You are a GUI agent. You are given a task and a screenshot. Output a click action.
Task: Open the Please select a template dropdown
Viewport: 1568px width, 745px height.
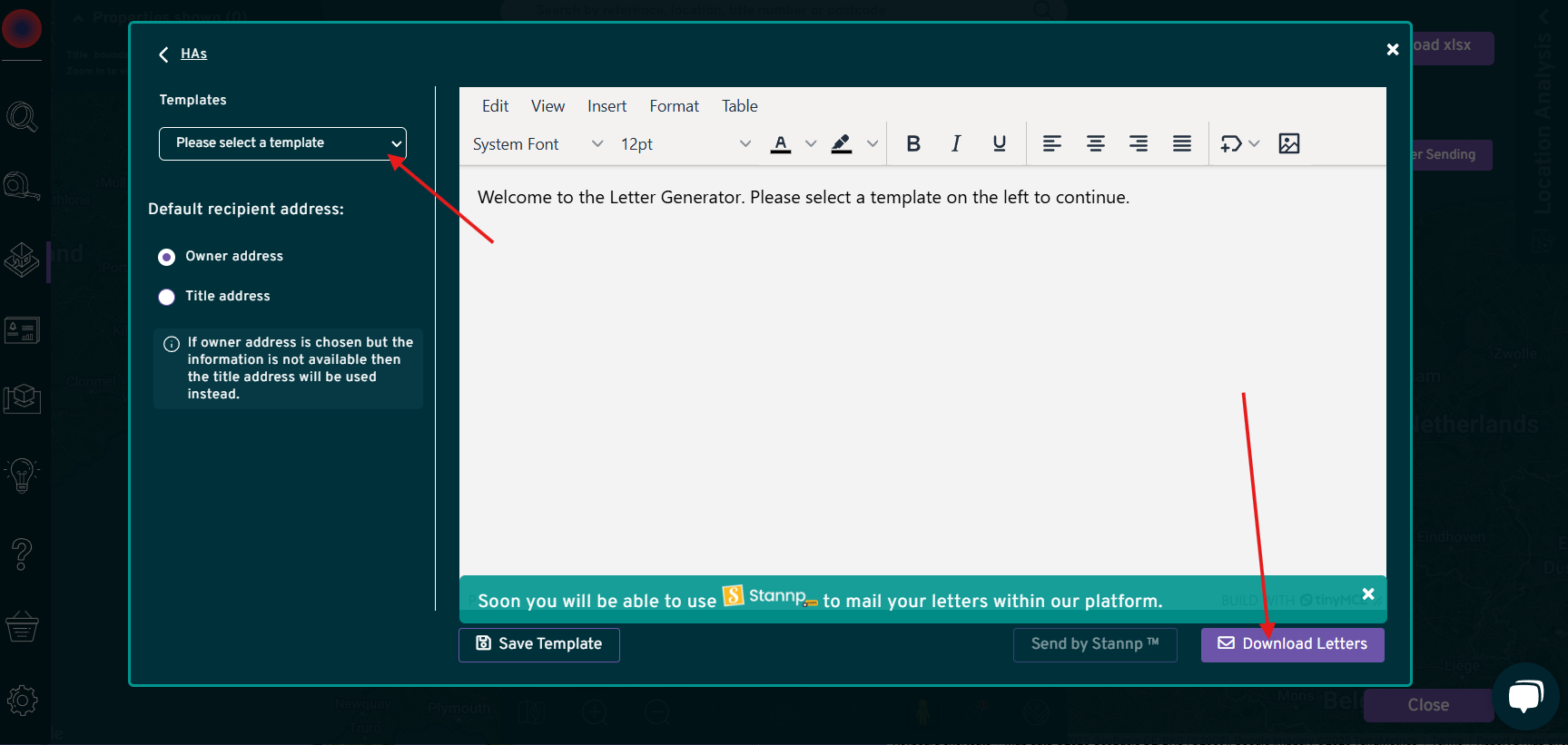(x=282, y=143)
